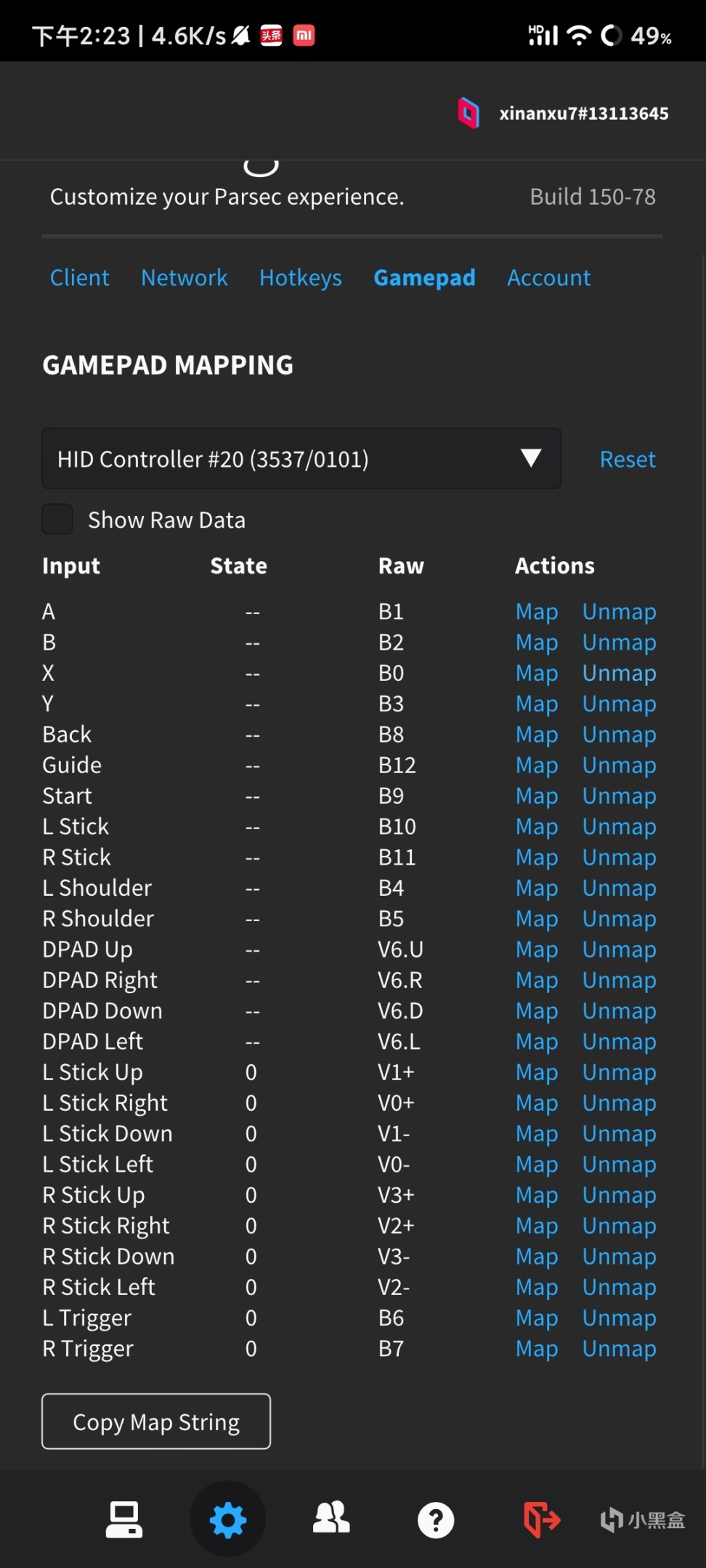Image resolution: width=706 pixels, height=1568 pixels.
Task: Select the settings gear icon
Action: tap(228, 1519)
